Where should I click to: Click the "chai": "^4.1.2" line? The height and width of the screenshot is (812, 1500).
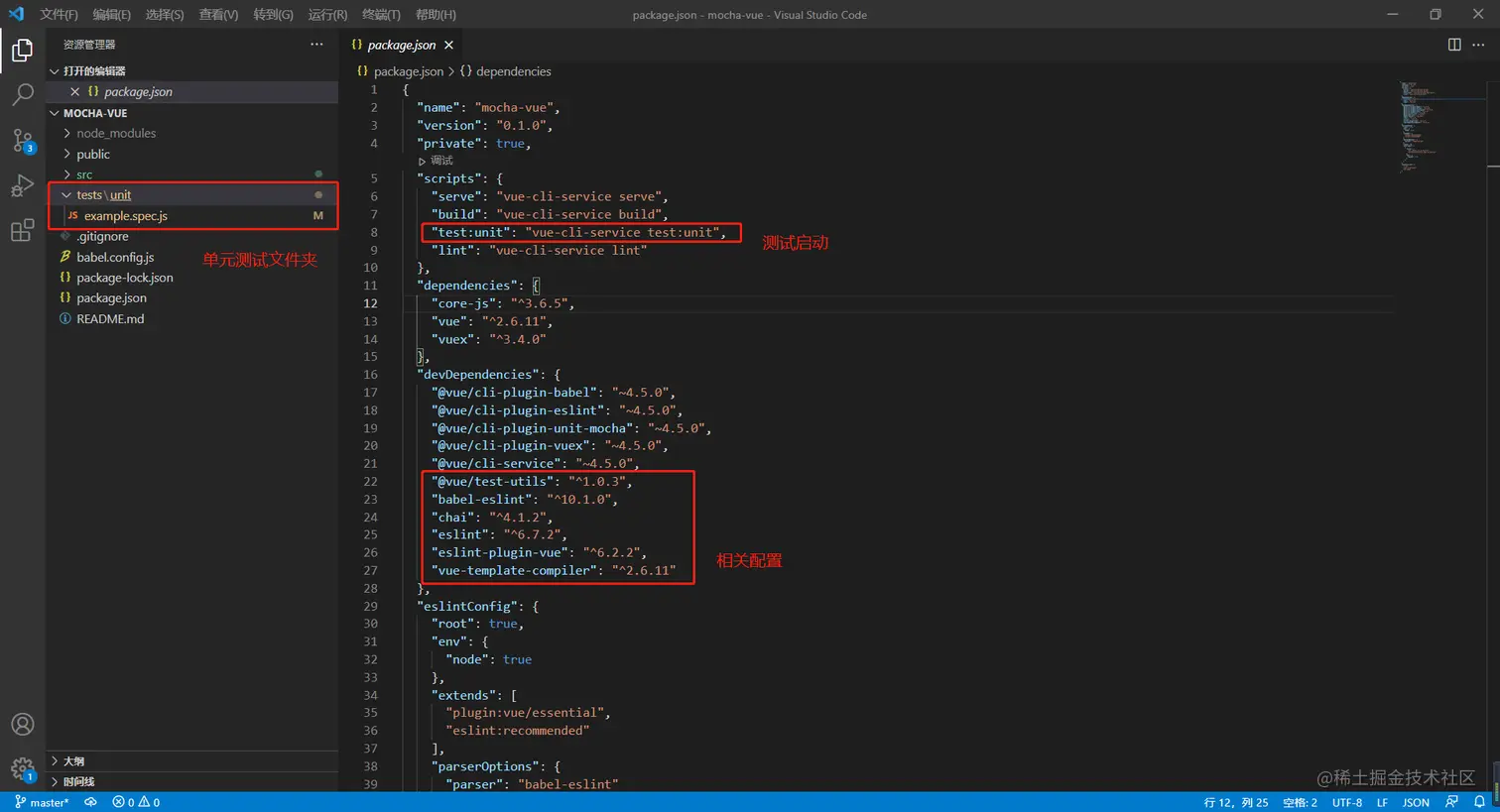tap(491, 517)
